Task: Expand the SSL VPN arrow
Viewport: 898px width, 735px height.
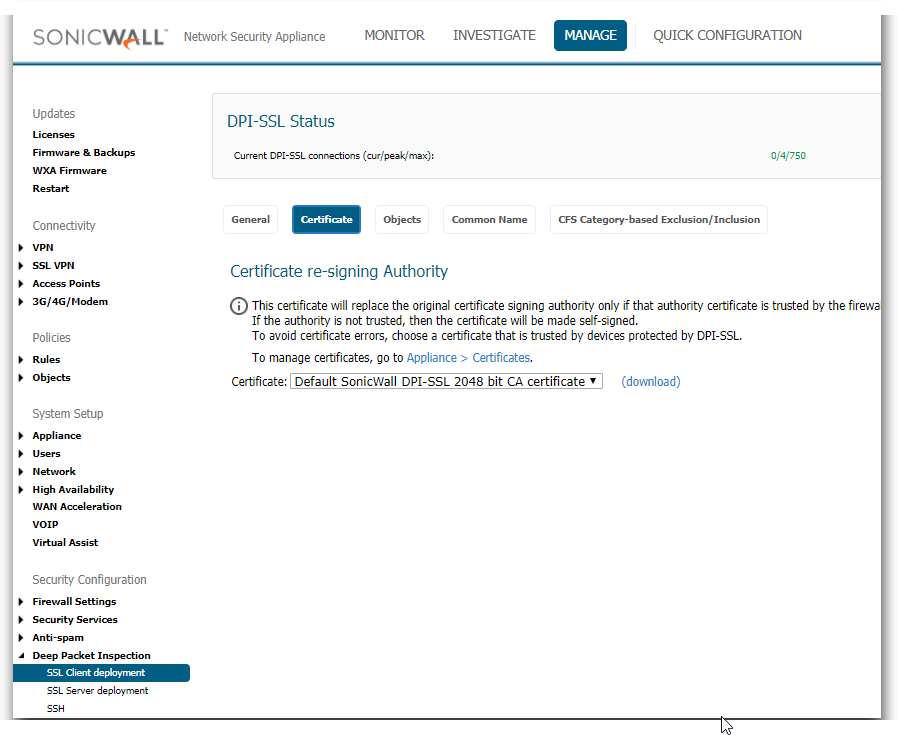Action: coord(21,266)
